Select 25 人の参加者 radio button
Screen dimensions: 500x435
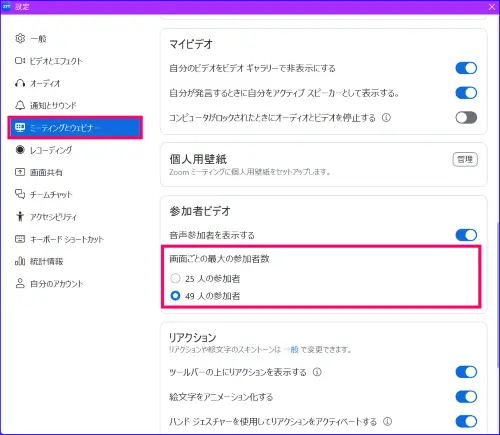[175, 278]
